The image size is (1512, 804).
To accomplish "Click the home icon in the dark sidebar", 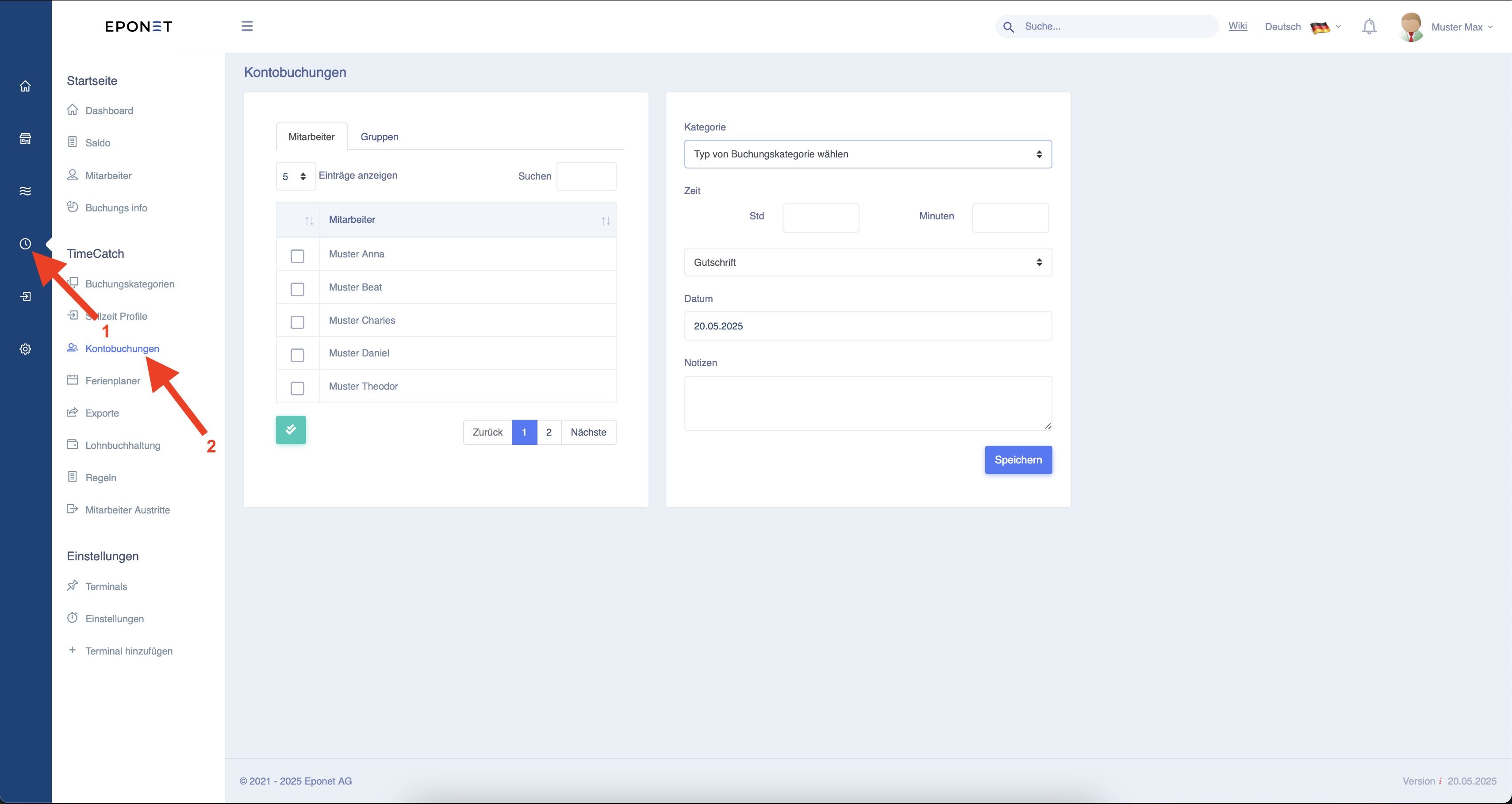I will pos(25,86).
